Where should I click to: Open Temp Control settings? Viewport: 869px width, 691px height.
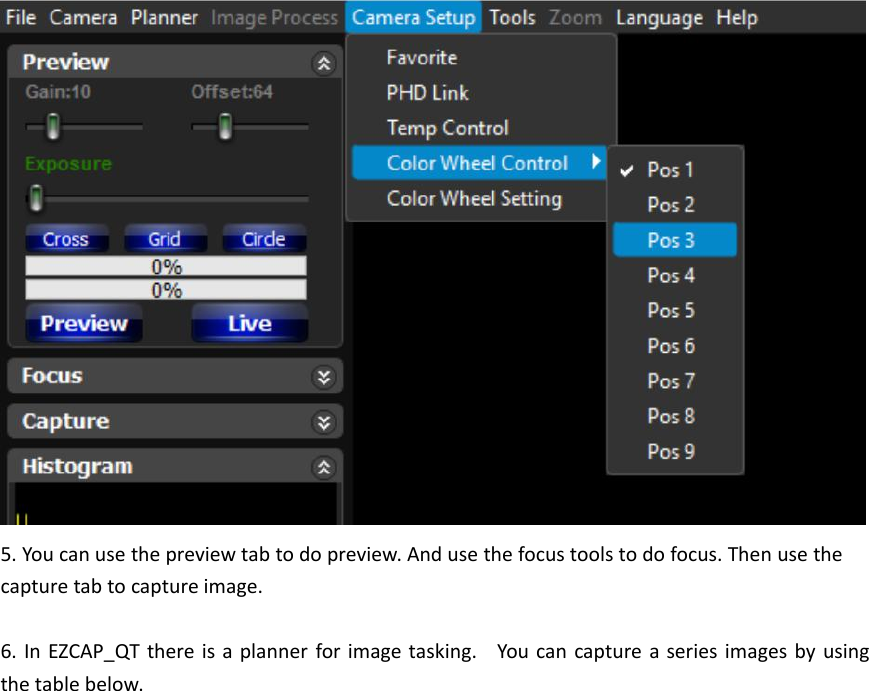pyautogui.click(x=447, y=128)
